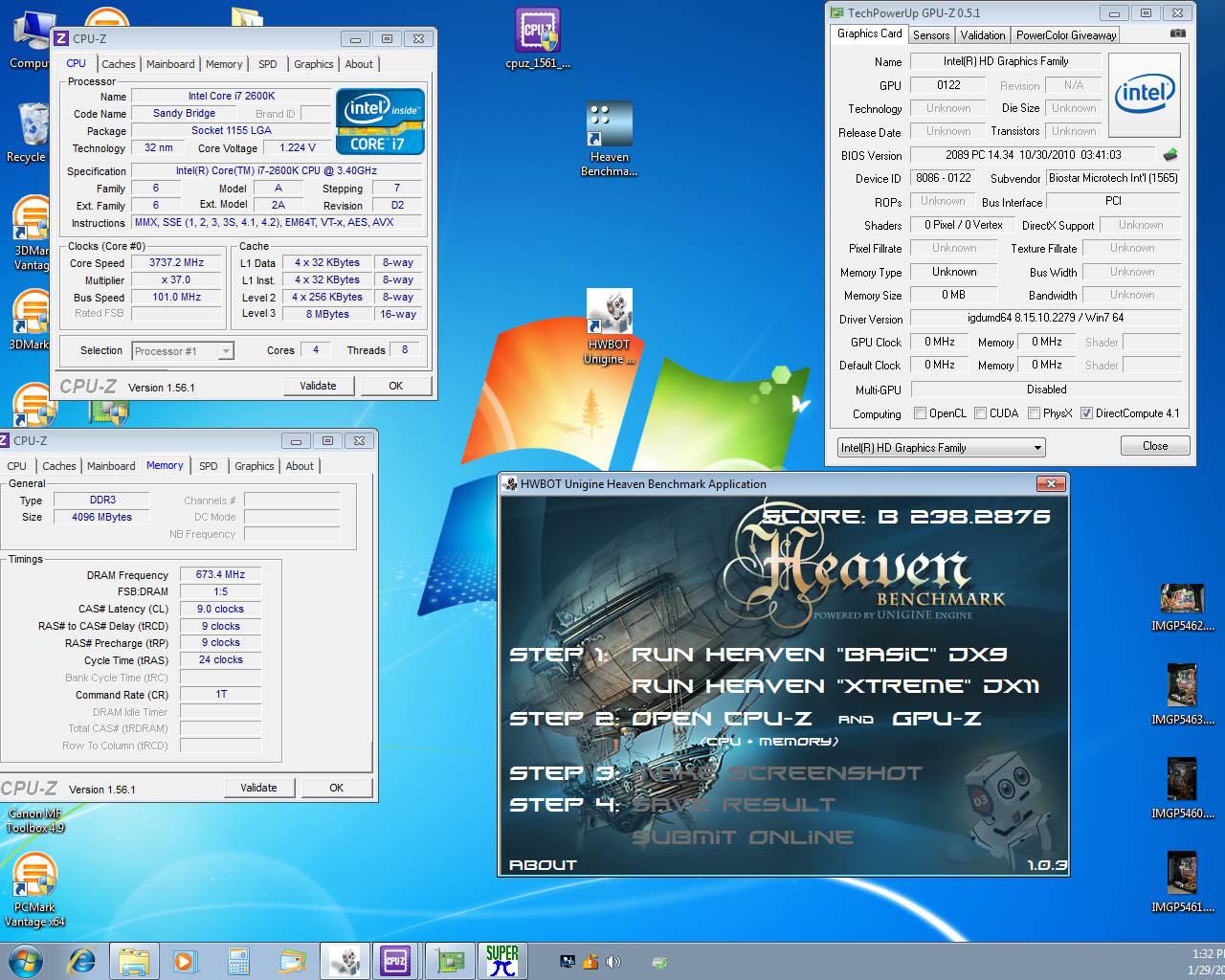
Task: Open the Windows Start button
Action: (x=25, y=961)
